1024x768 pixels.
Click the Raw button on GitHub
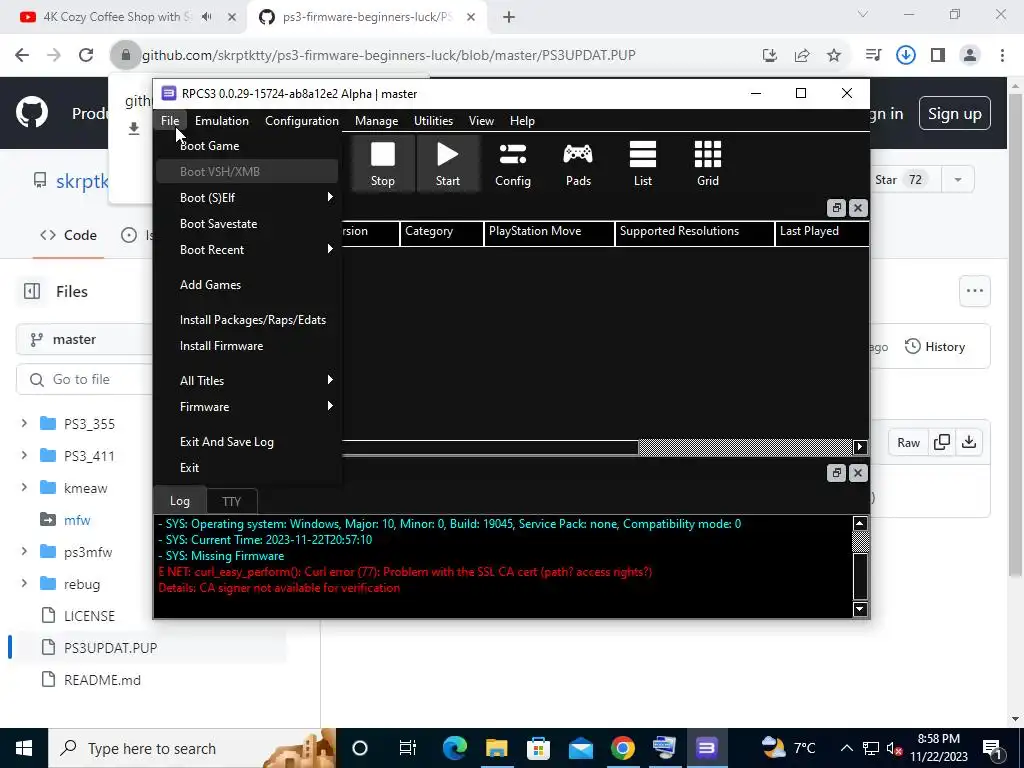click(908, 442)
